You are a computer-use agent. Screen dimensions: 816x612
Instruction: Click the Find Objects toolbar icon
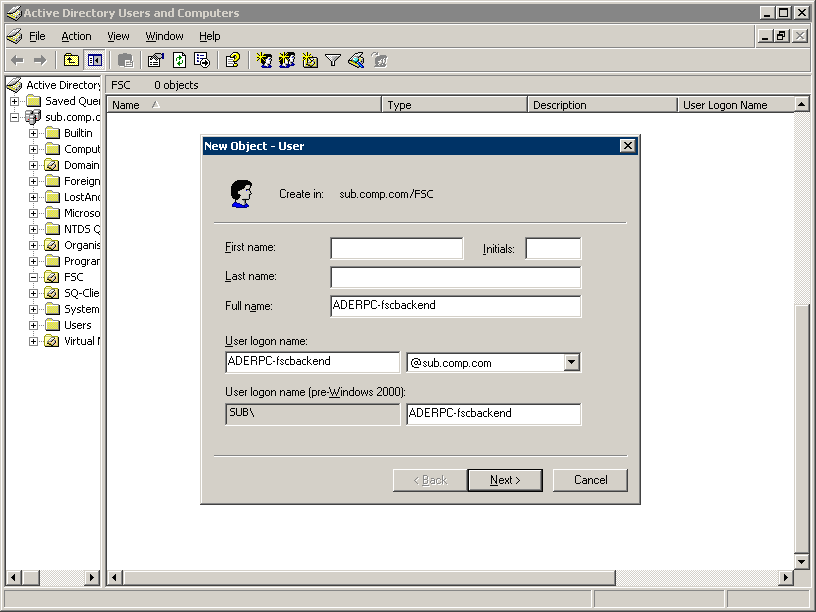[356, 61]
